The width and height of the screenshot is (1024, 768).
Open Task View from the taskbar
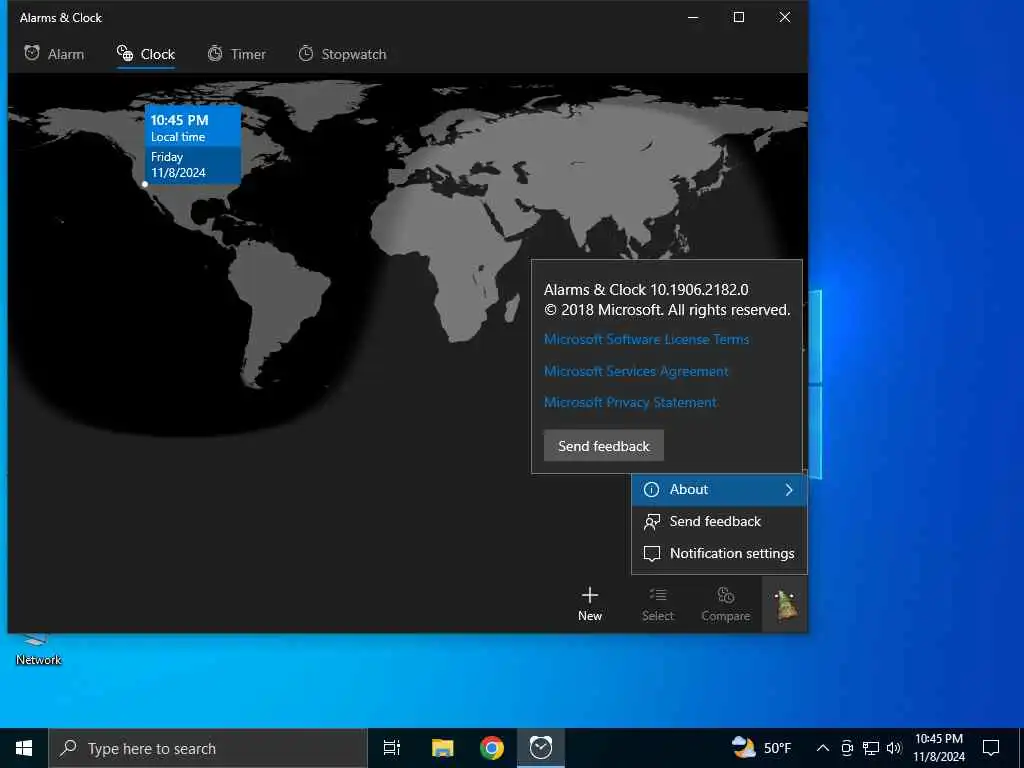coord(392,748)
